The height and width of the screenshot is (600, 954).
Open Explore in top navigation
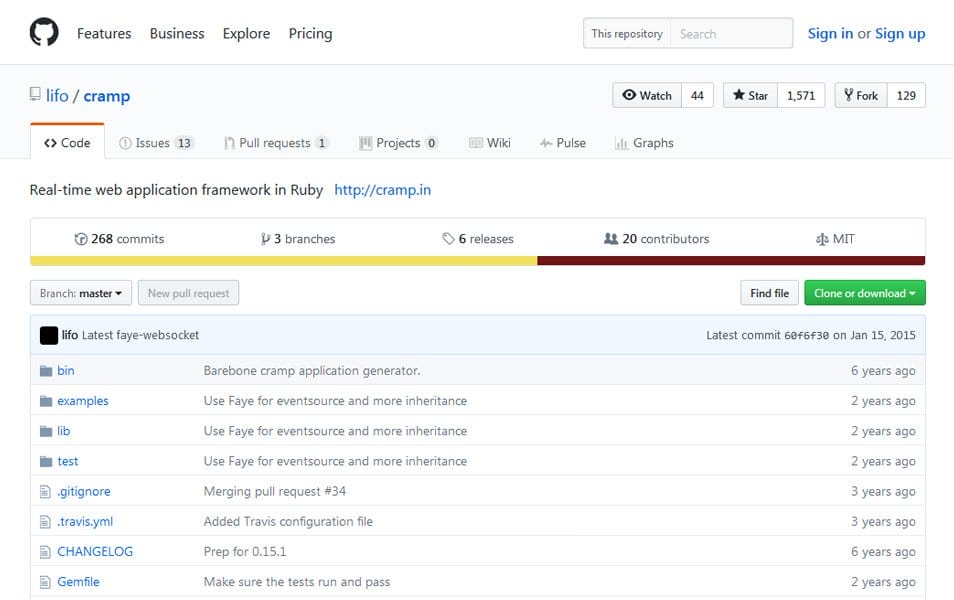tap(246, 33)
